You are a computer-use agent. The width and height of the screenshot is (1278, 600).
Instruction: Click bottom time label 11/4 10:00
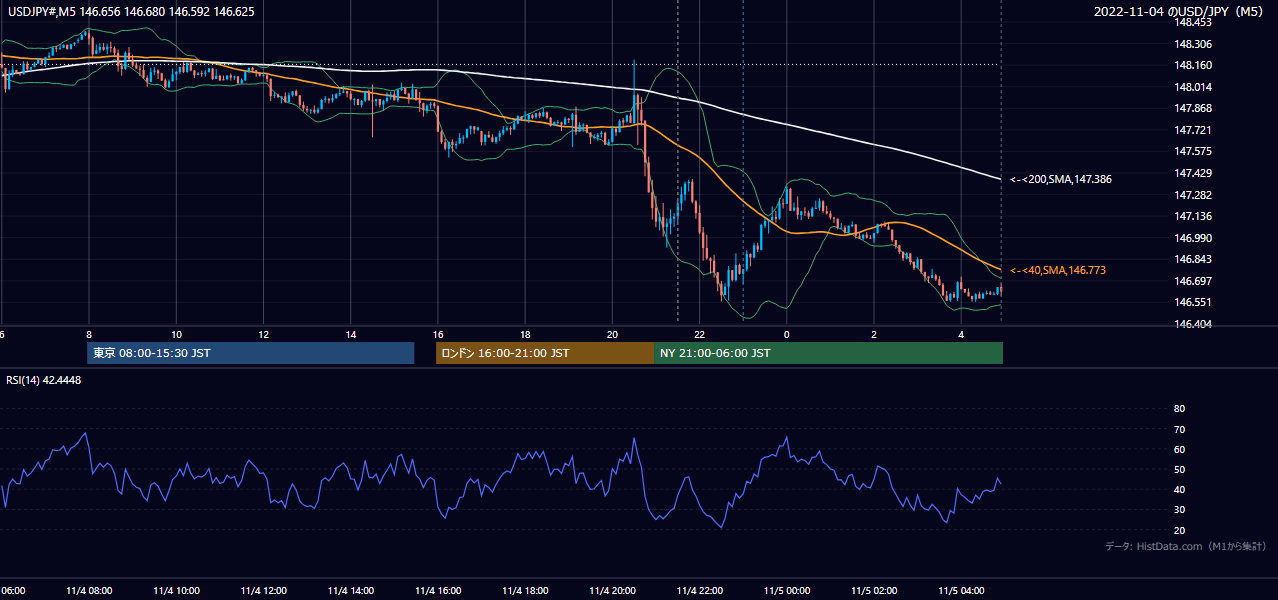point(176,590)
